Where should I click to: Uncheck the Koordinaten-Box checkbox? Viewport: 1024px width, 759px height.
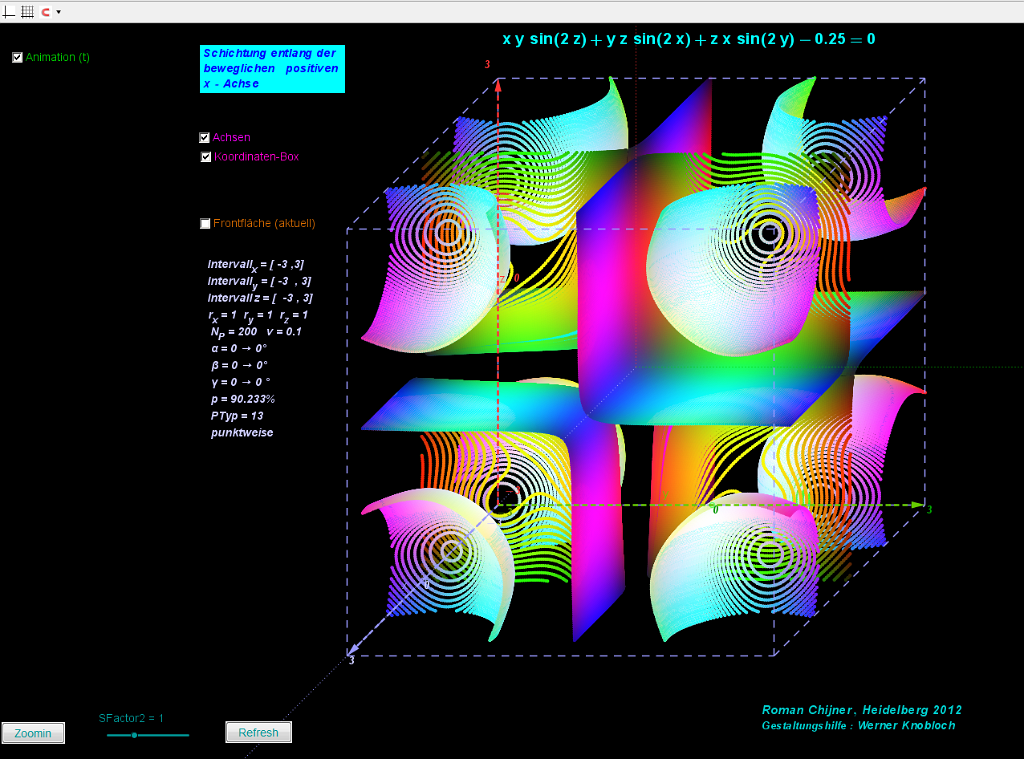[205, 157]
